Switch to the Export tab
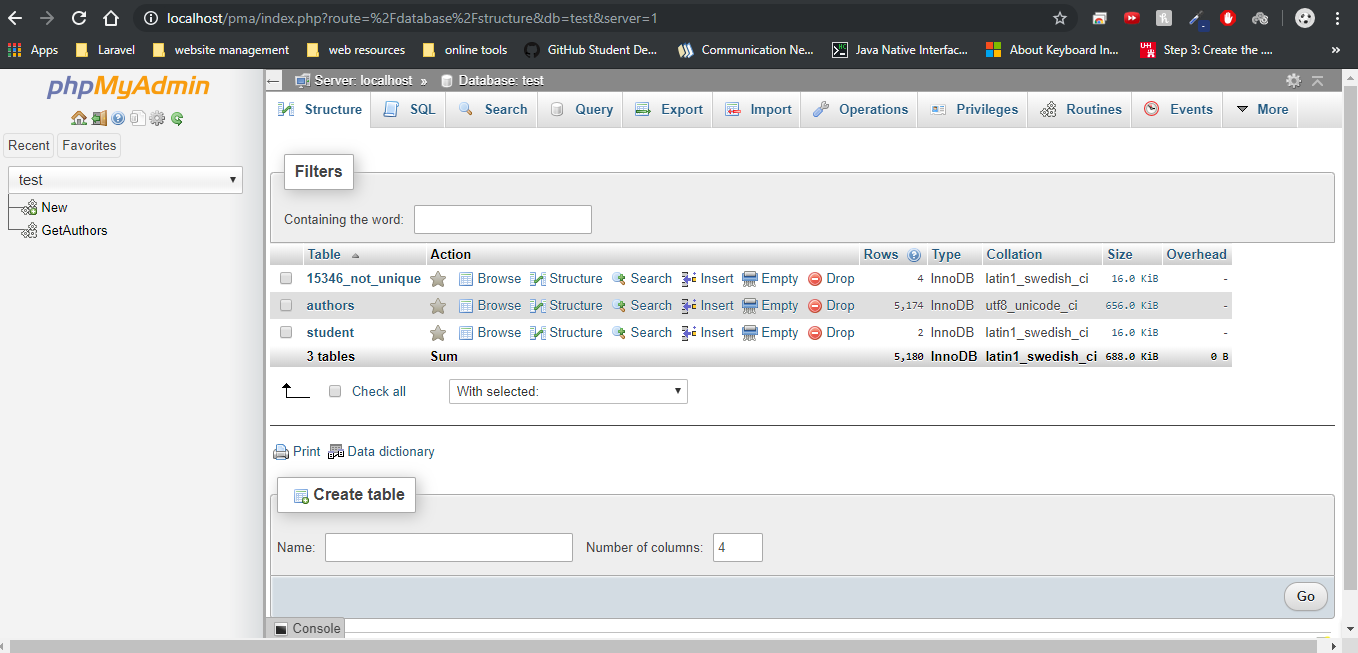The image size is (1358, 653). coord(668,110)
